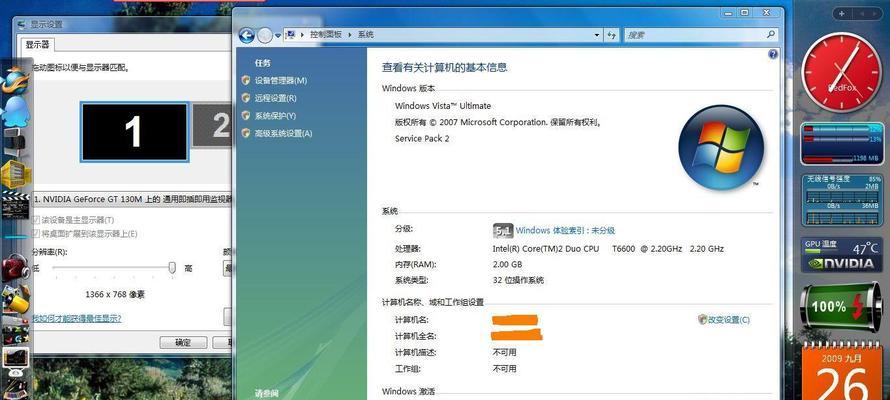Open System Protection (系统保护) link
This screenshot has height=400, width=890.
[x=275, y=116]
